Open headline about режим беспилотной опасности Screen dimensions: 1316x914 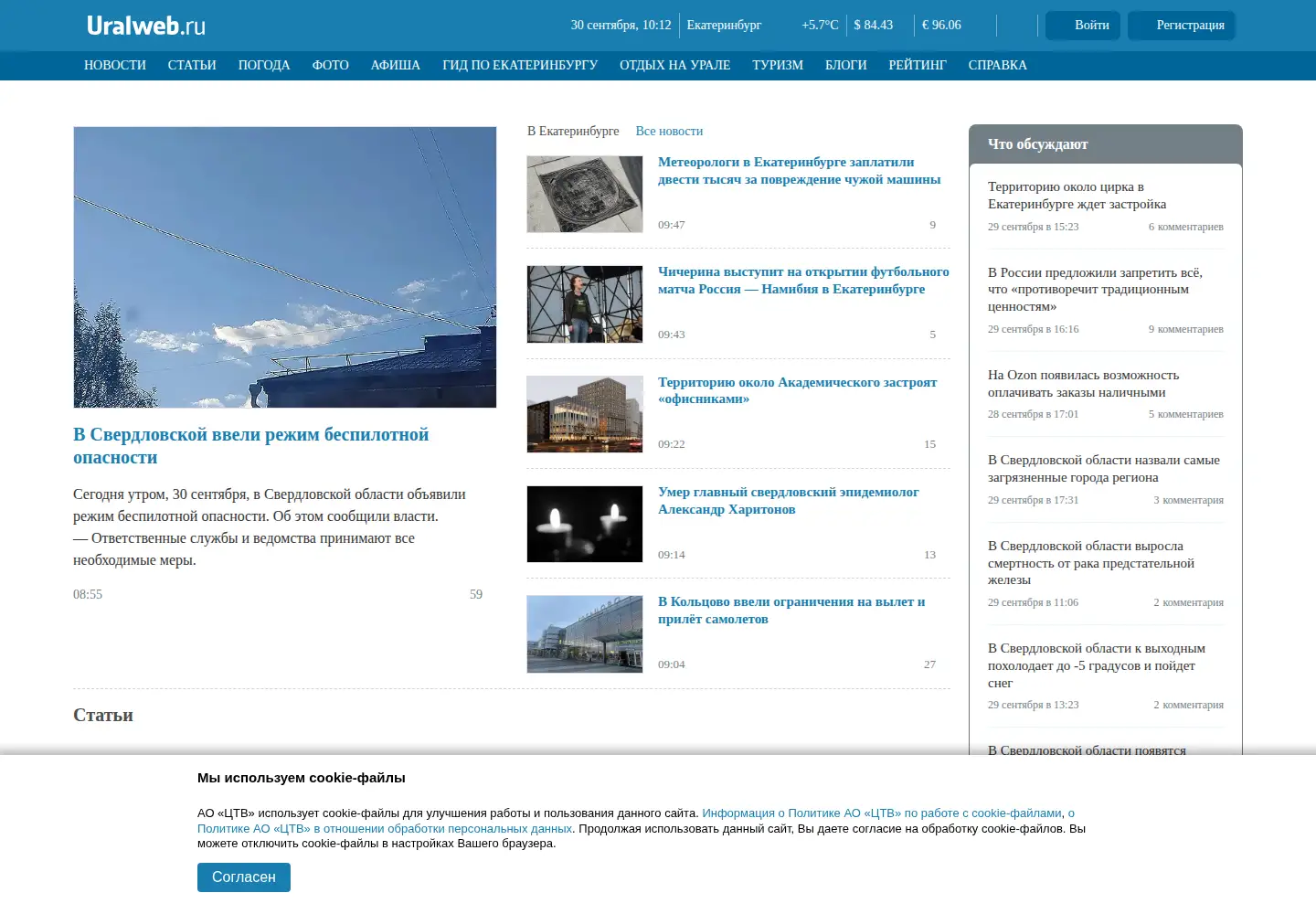point(251,446)
